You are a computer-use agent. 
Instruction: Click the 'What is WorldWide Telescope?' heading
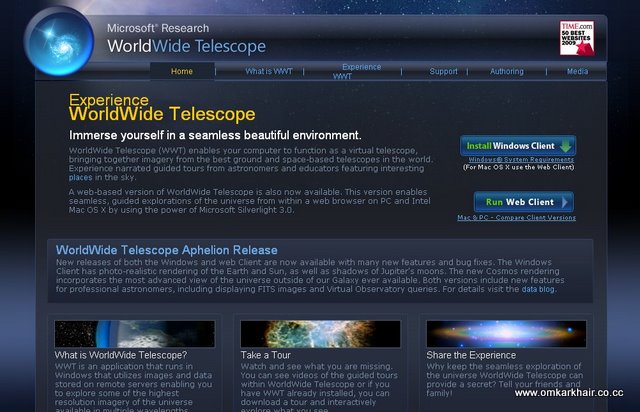pos(121,355)
